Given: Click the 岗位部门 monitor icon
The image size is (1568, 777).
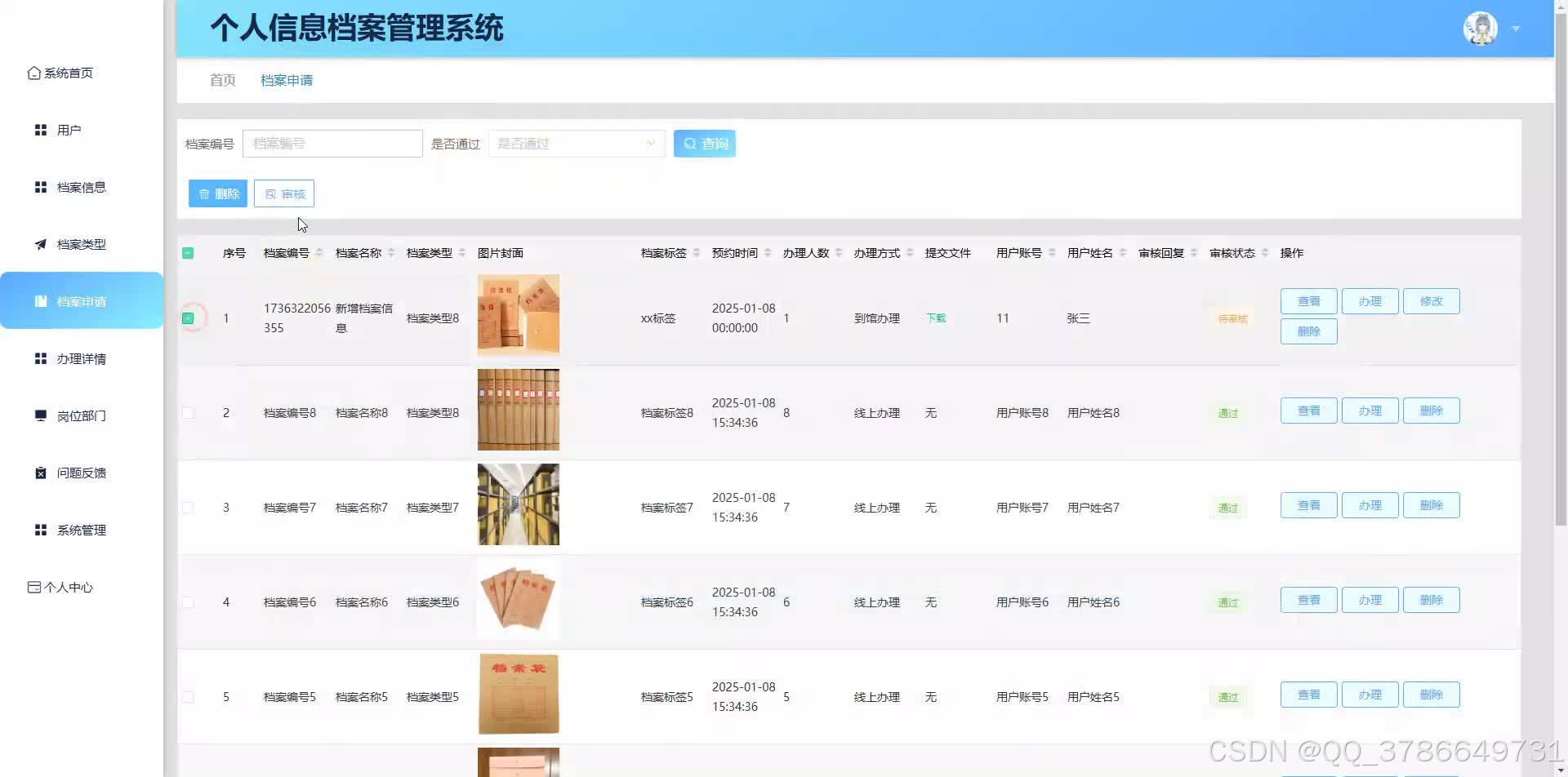Looking at the screenshot, I should pos(40,415).
